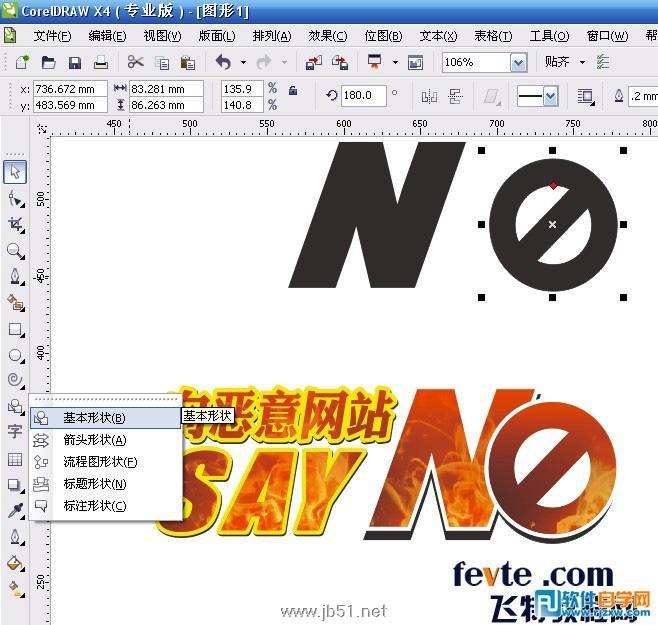658x625 pixels.
Task: Open the 排列(A) menu
Action: pos(272,36)
